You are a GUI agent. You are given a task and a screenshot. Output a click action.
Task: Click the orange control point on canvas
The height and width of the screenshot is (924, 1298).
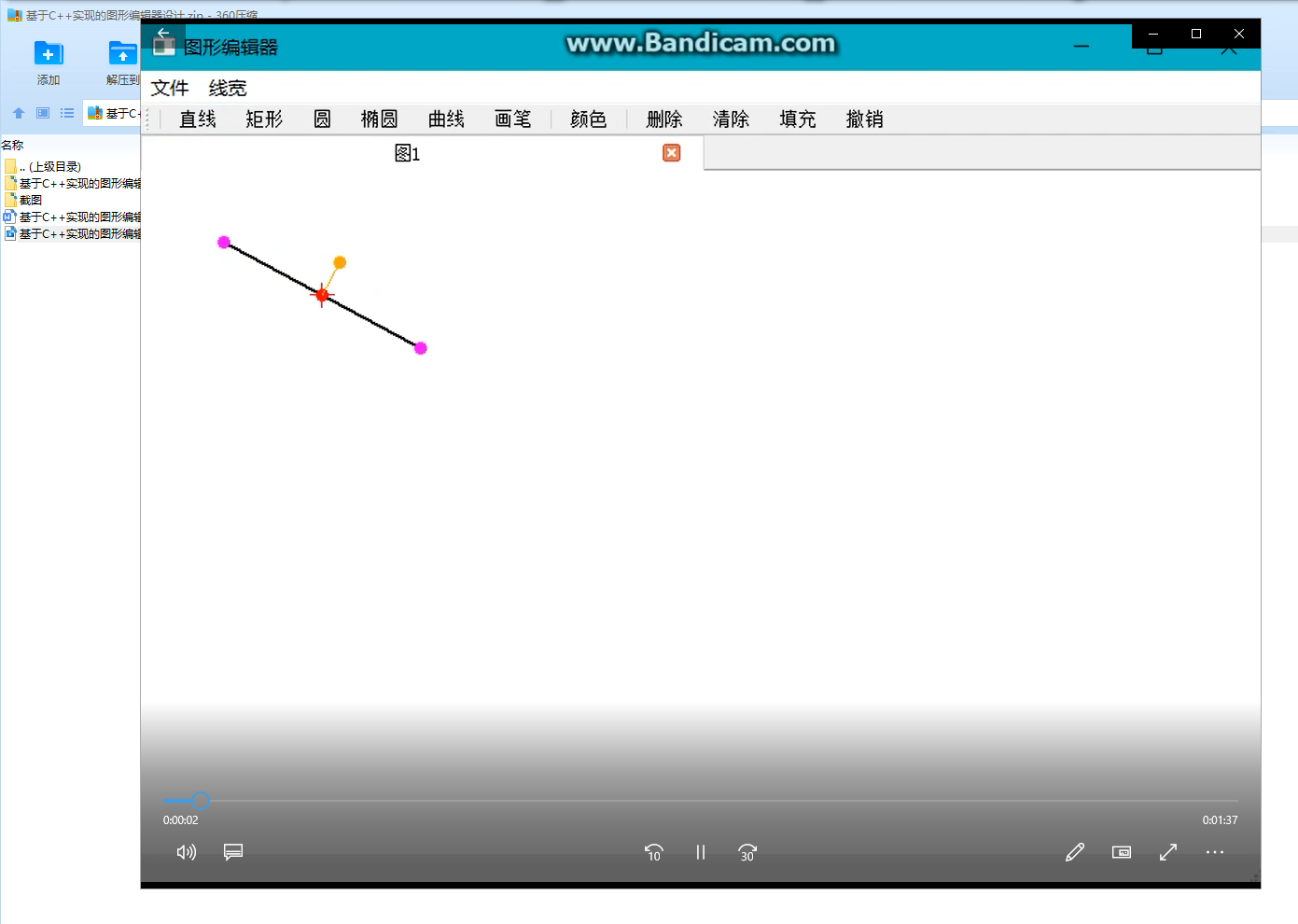(x=340, y=262)
